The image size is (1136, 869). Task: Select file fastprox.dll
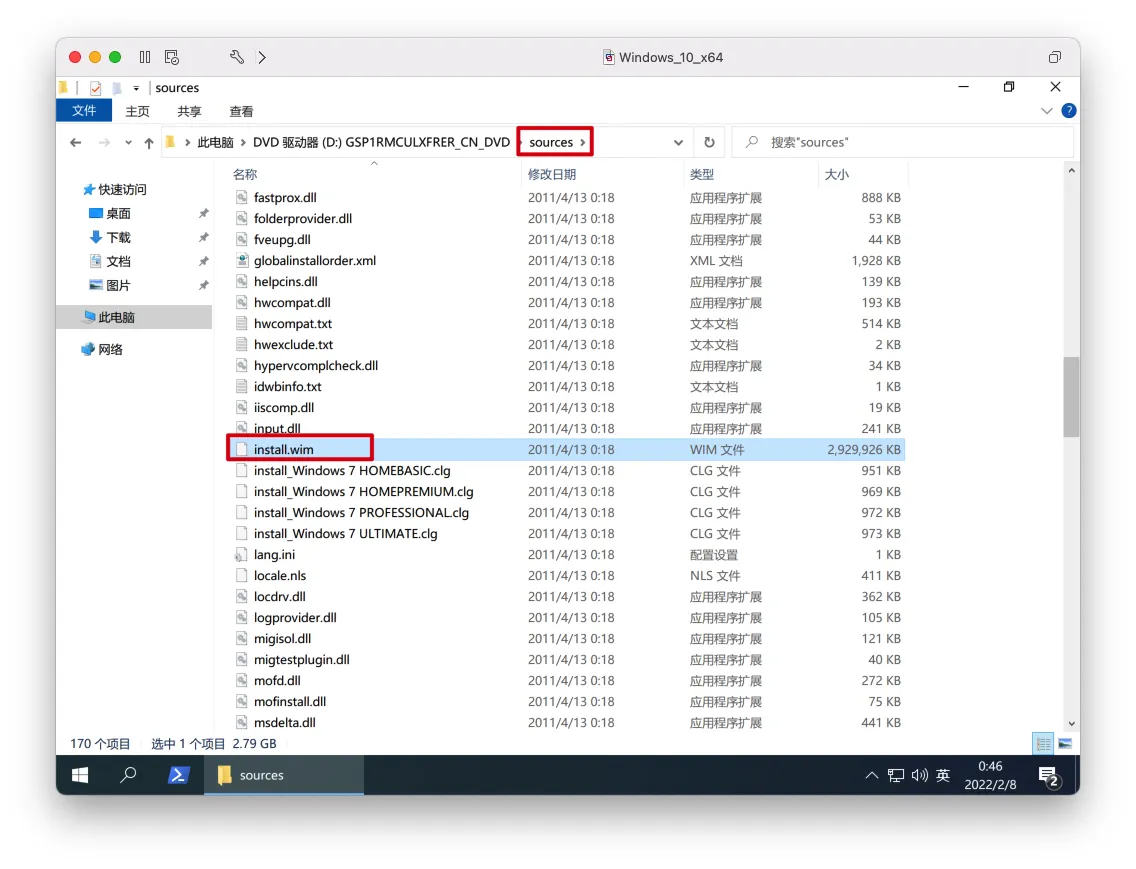285,198
